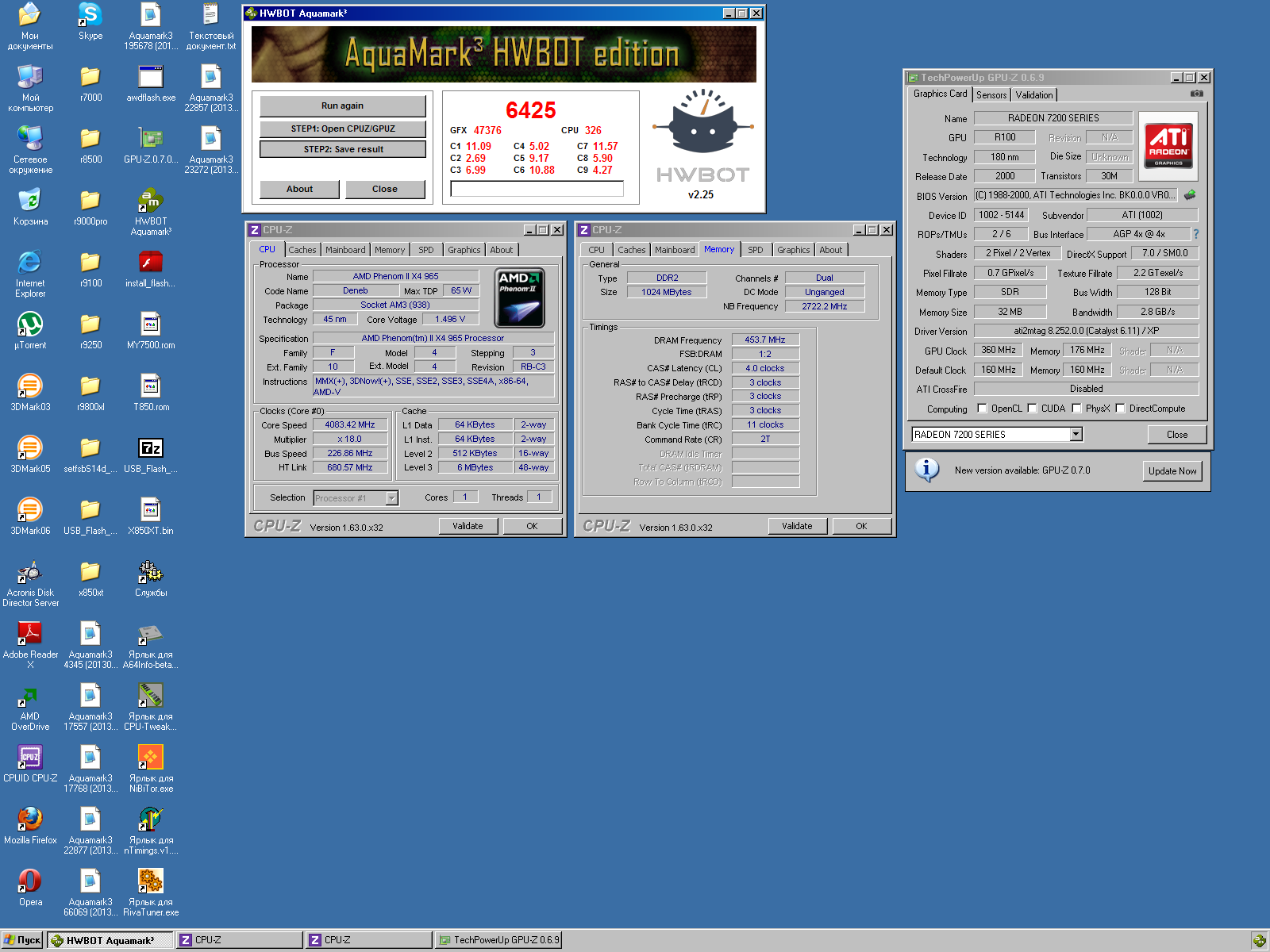This screenshot has width=1270, height=952.
Task: Open the 3DMark06 desktop shortcut
Action: (x=30, y=509)
